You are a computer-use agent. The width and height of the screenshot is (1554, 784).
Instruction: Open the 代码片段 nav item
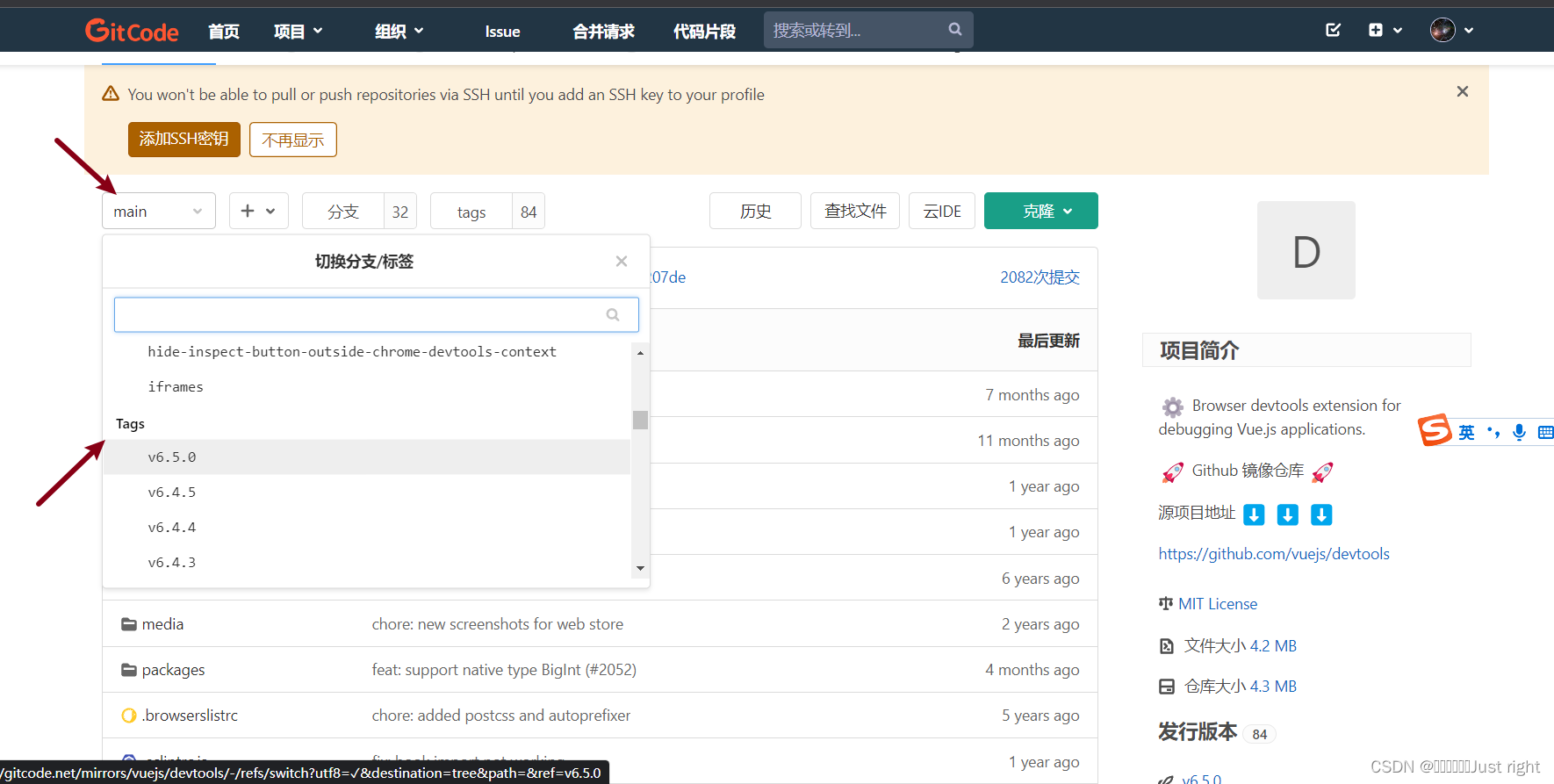coord(704,32)
